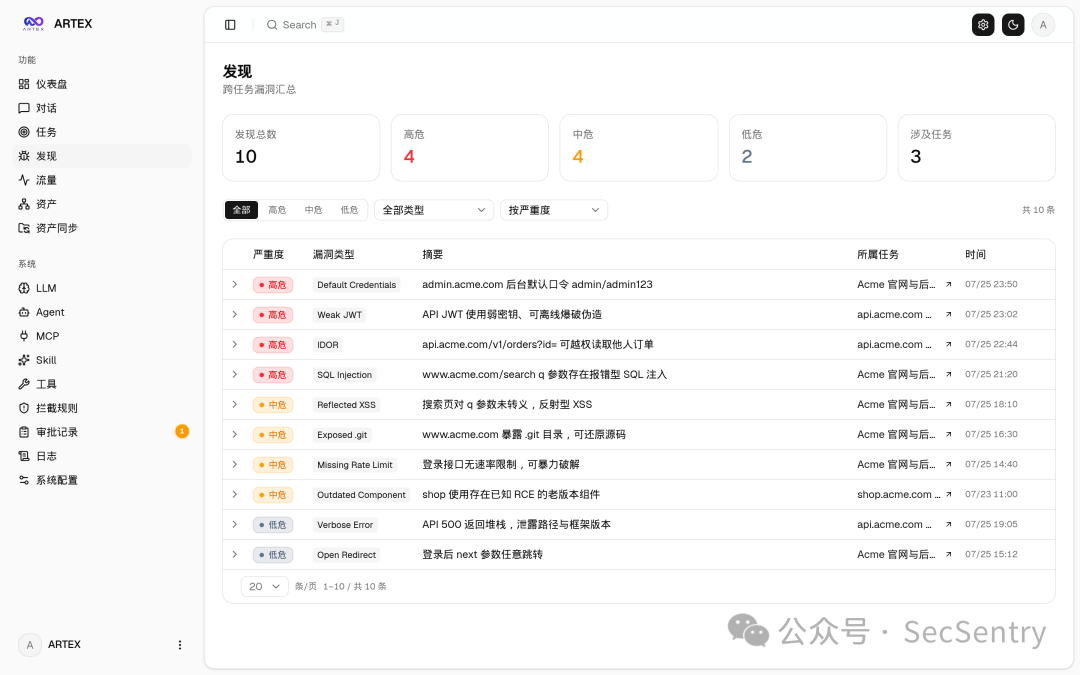1080x675 pixels.
Task: Switch to dark mode moon icon
Action: (x=1012, y=25)
